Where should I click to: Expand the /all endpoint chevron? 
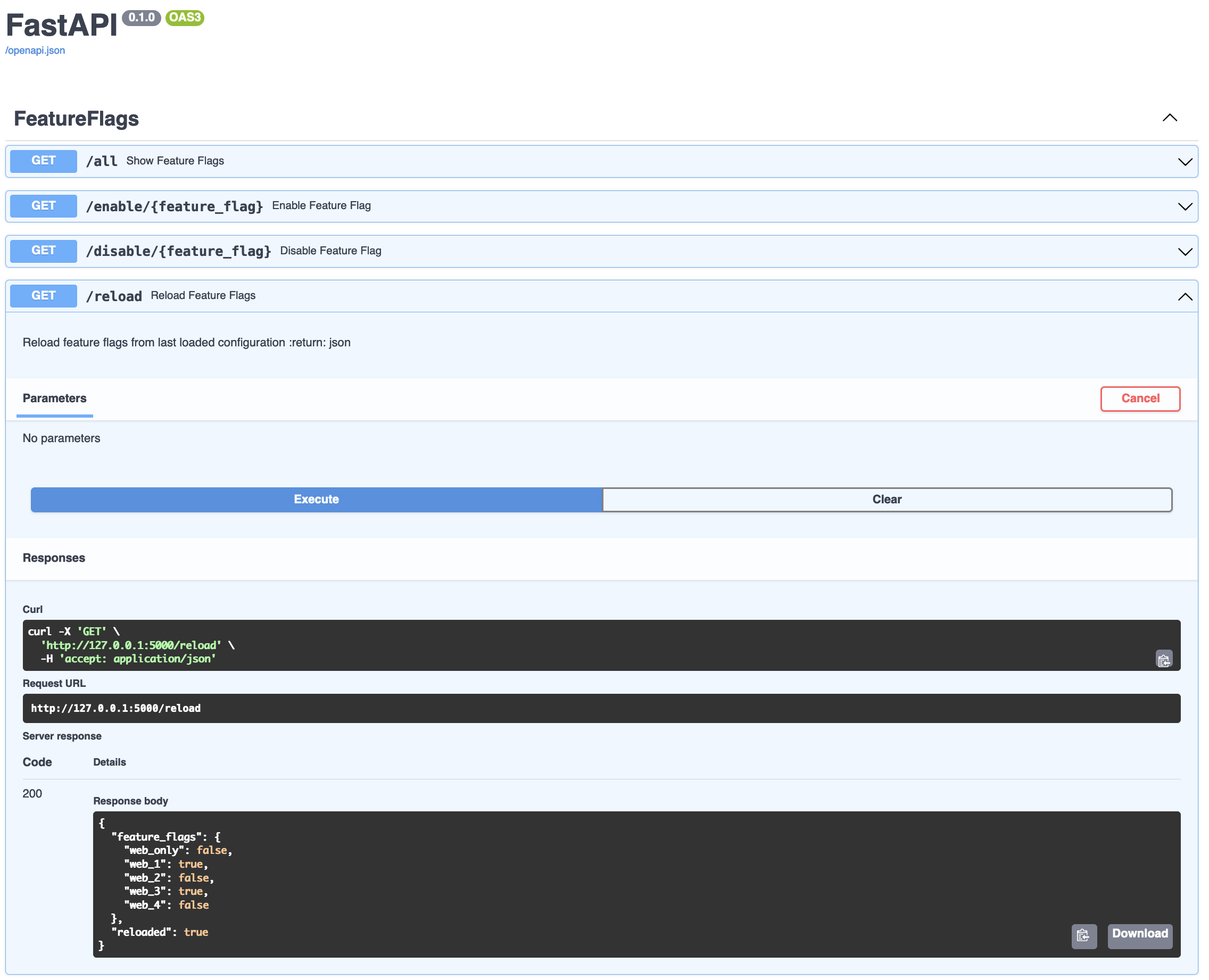(x=1185, y=162)
